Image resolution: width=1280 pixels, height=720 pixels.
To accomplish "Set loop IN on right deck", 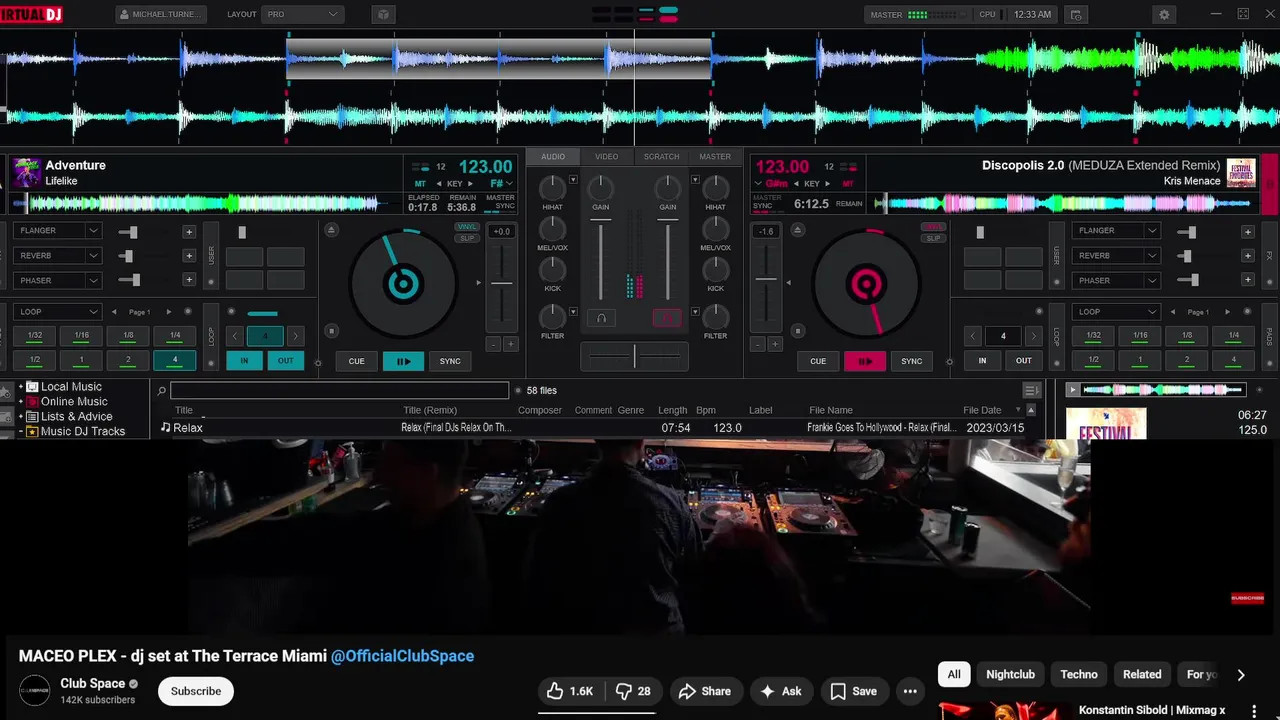I will (x=982, y=360).
